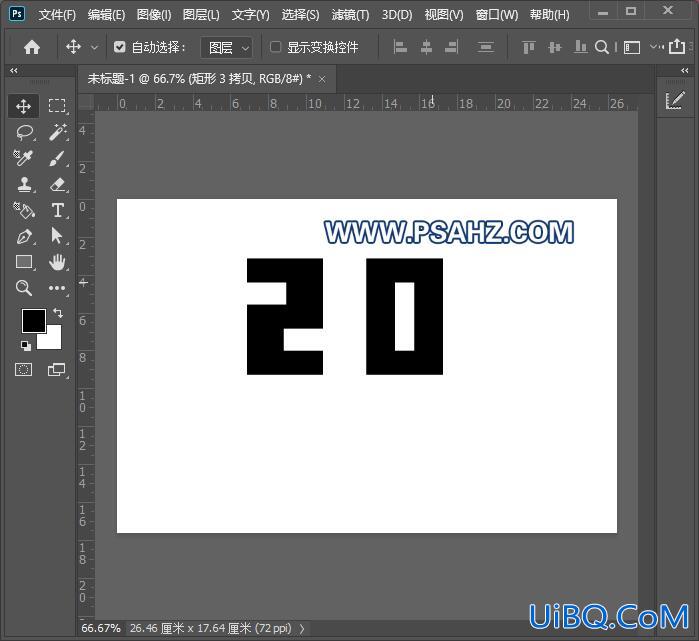Select the Eraser tool
This screenshot has height=641, width=699.
(58, 184)
